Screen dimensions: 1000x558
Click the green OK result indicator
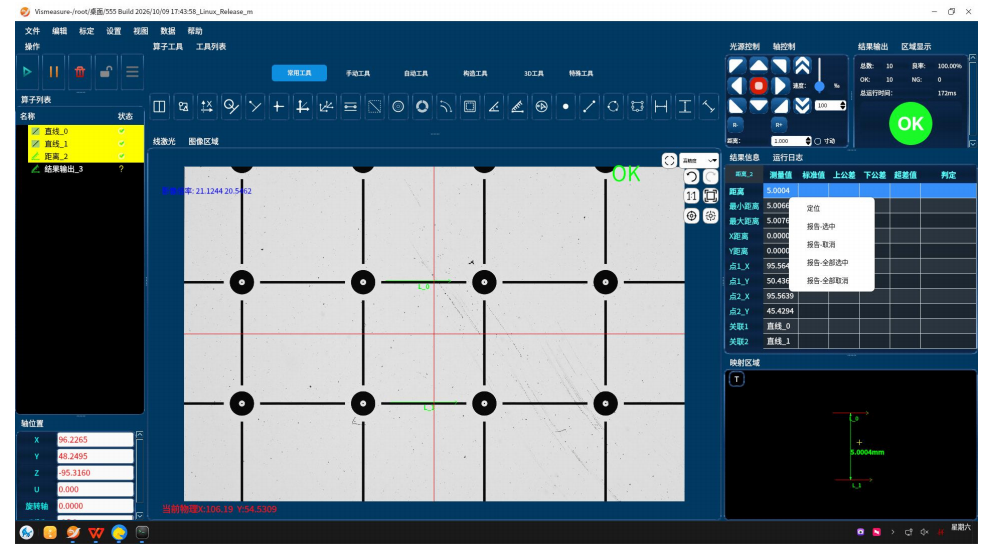[910, 123]
